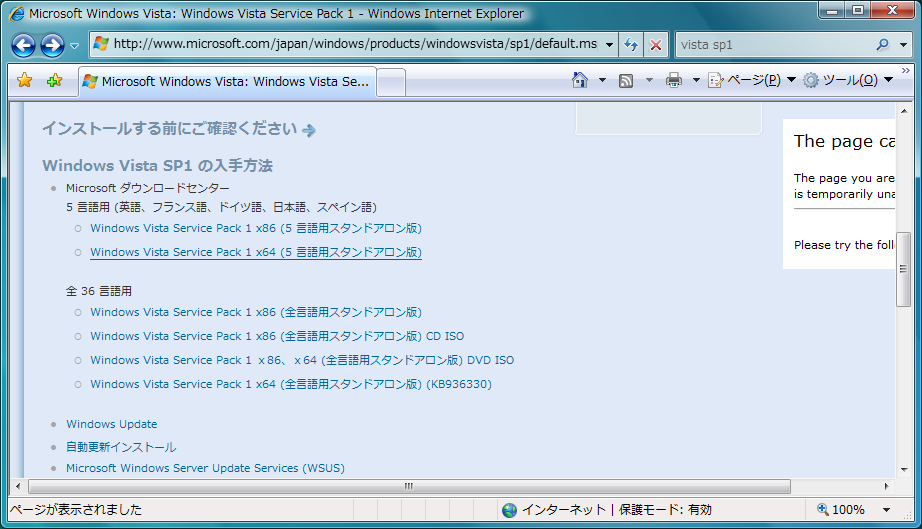This screenshot has height=529, width=922.
Task: Minimize the Internet Explorer window
Action: pos(831,11)
